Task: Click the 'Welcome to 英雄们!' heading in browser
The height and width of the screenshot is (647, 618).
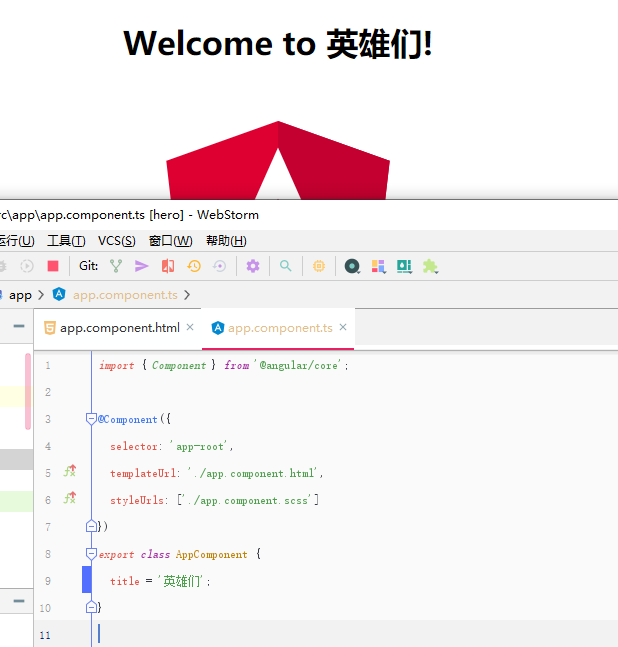Action: pyautogui.click(x=278, y=43)
